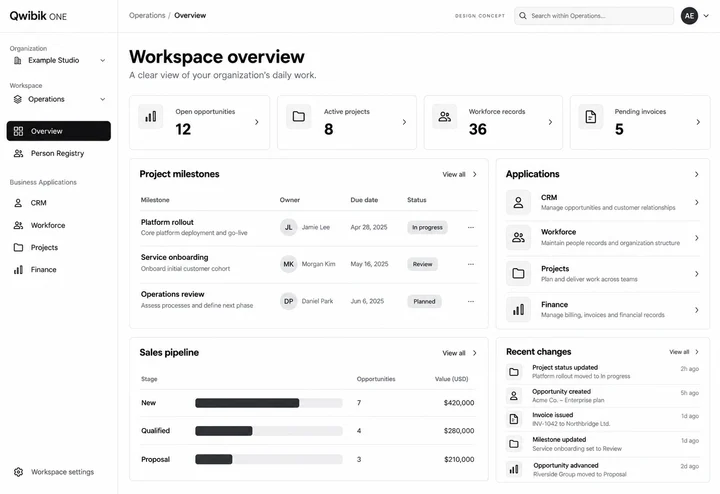Open Pending invoices card via its chevron
Screen dimensions: 720x494
tap(698, 122)
